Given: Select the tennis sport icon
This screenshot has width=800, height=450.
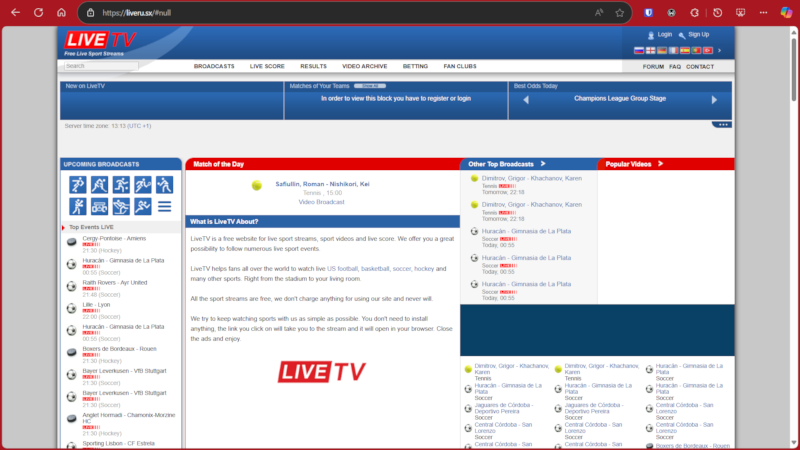Looking at the screenshot, I should tap(143, 185).
